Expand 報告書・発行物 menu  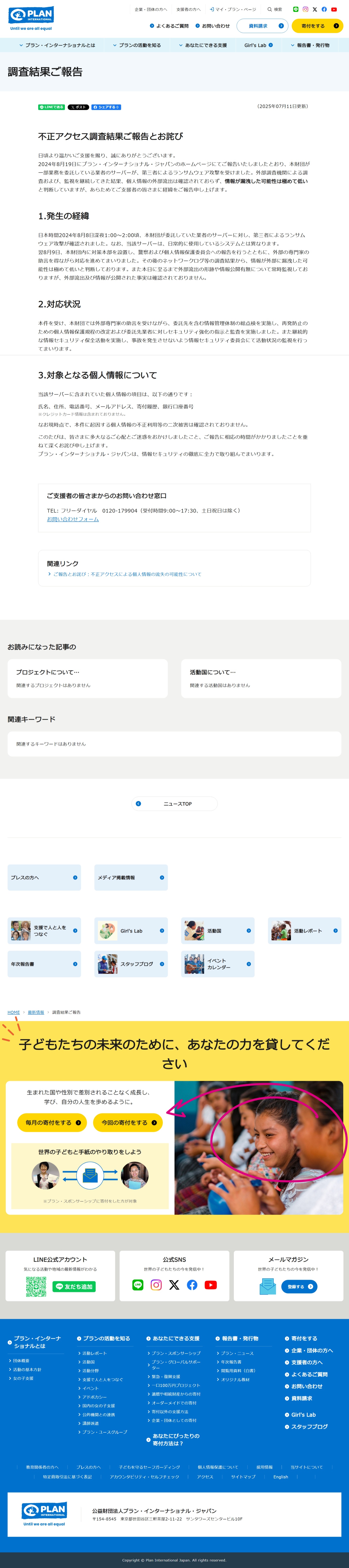(310, 45)
